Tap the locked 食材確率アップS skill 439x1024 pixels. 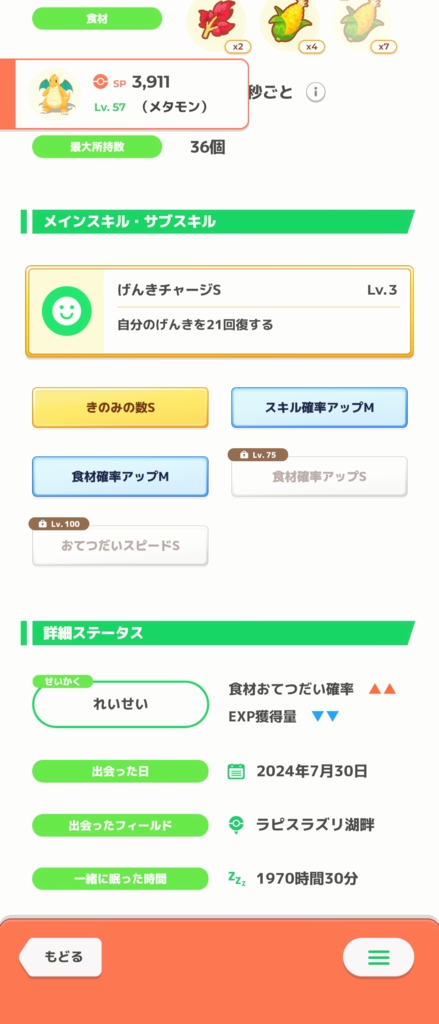pyautogui.click(x=319, y=476)
